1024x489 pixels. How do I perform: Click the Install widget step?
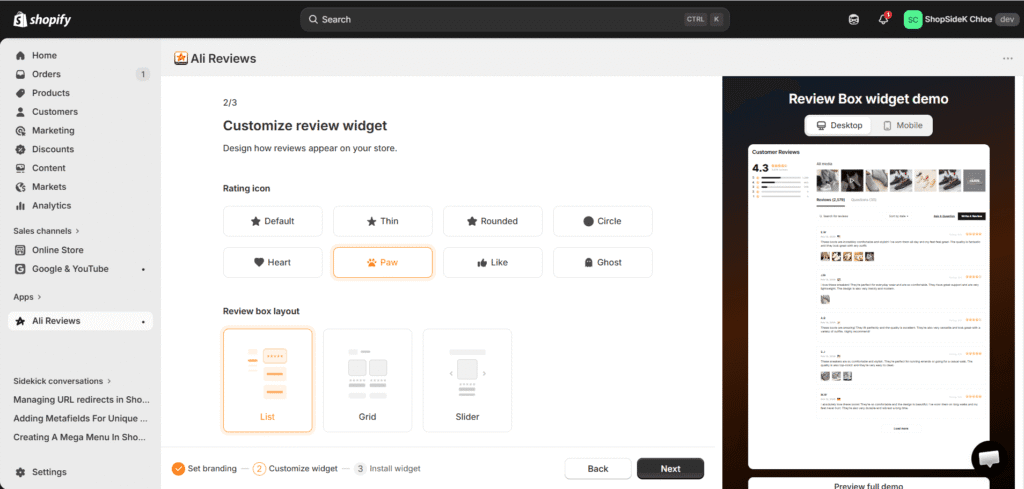(387, 469)
